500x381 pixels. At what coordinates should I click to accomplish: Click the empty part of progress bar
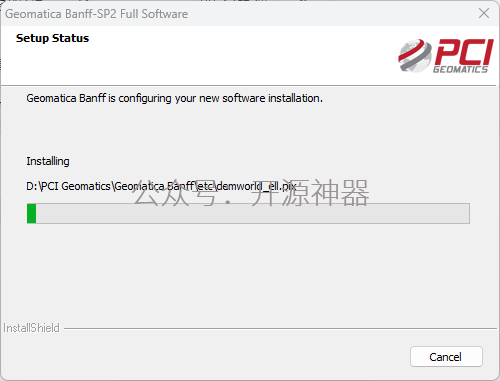point(253,213)
